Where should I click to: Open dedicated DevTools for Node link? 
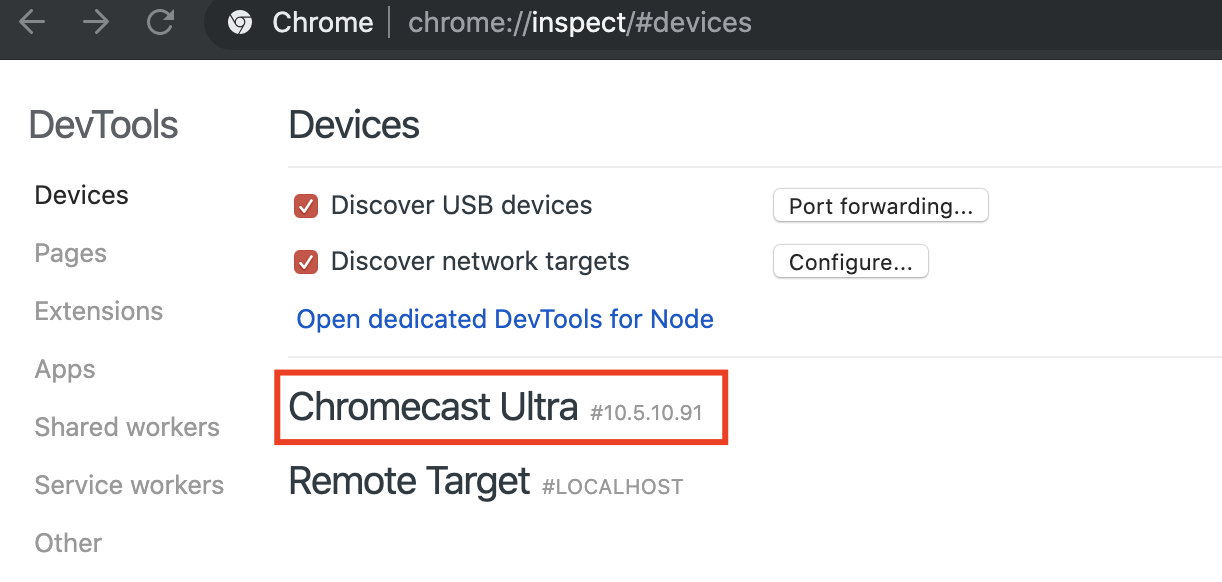click(x=505, y=319)
